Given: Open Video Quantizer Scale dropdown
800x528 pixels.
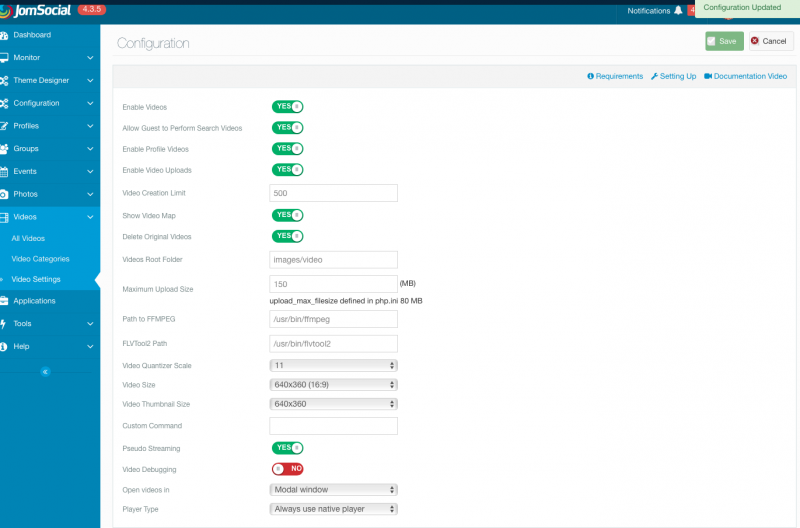Looking at the screenshot, I should click(x=333, y=365).
